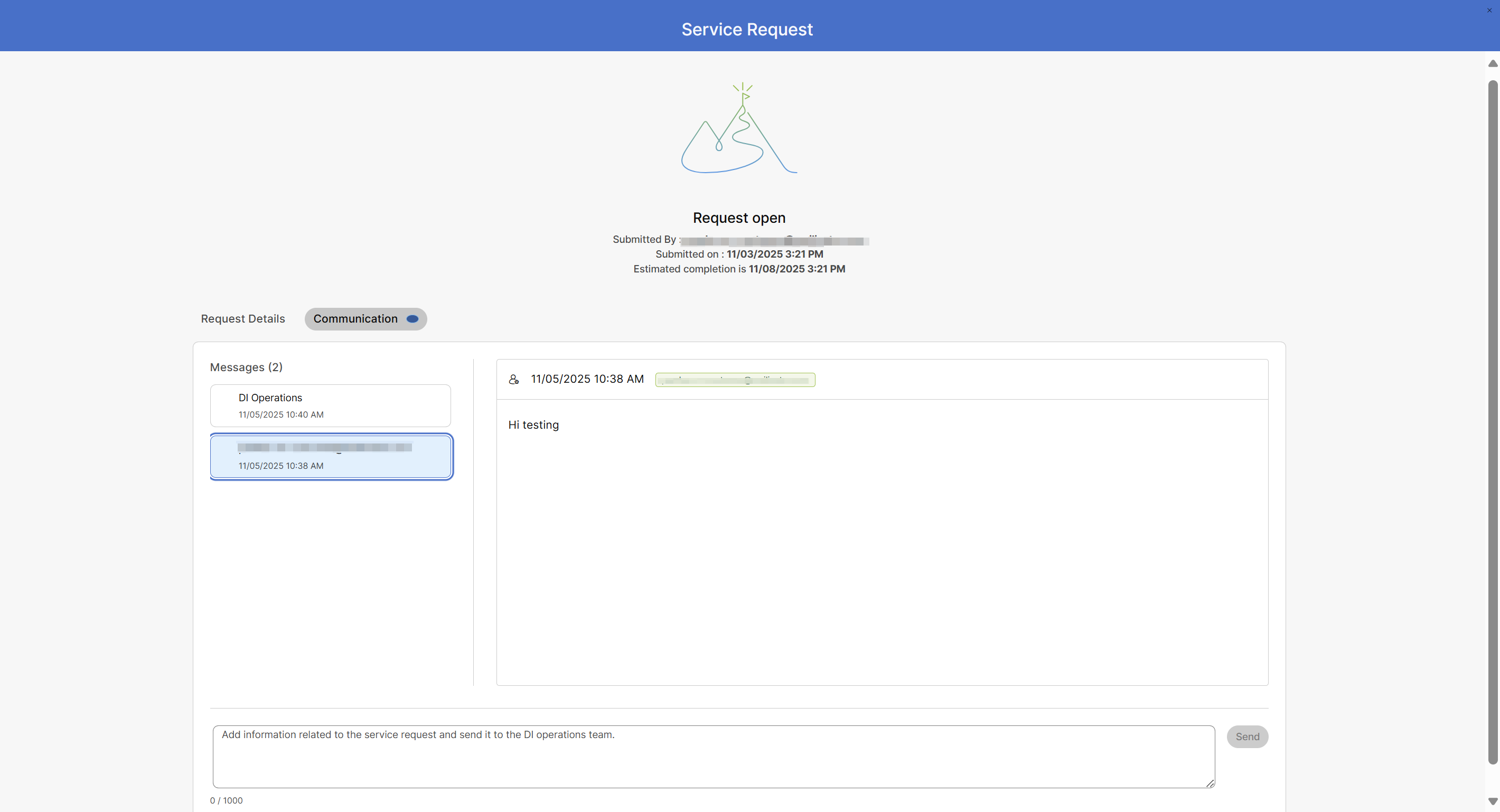Toggle the Communication pill button
The height and width of the screenshot is (812, 1500).
pos(365,319)
